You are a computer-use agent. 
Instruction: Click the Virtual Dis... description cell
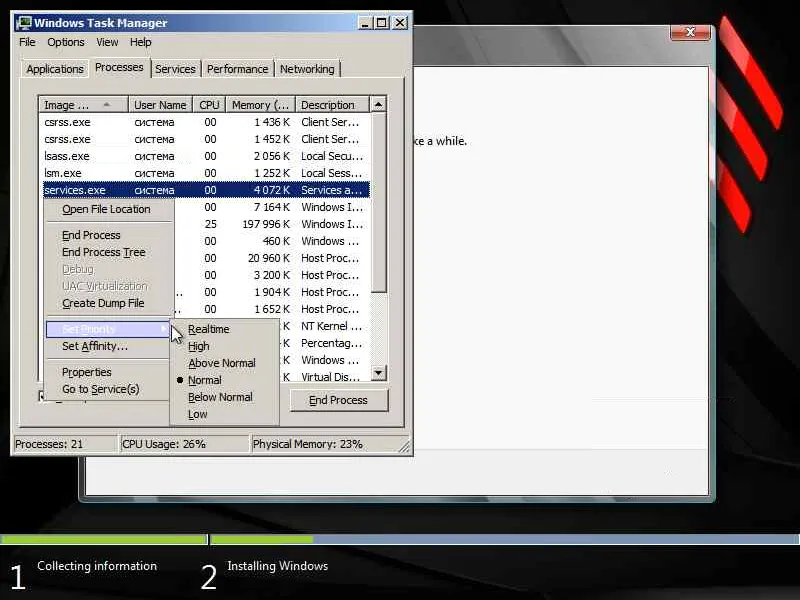click(x=330, y=377)
